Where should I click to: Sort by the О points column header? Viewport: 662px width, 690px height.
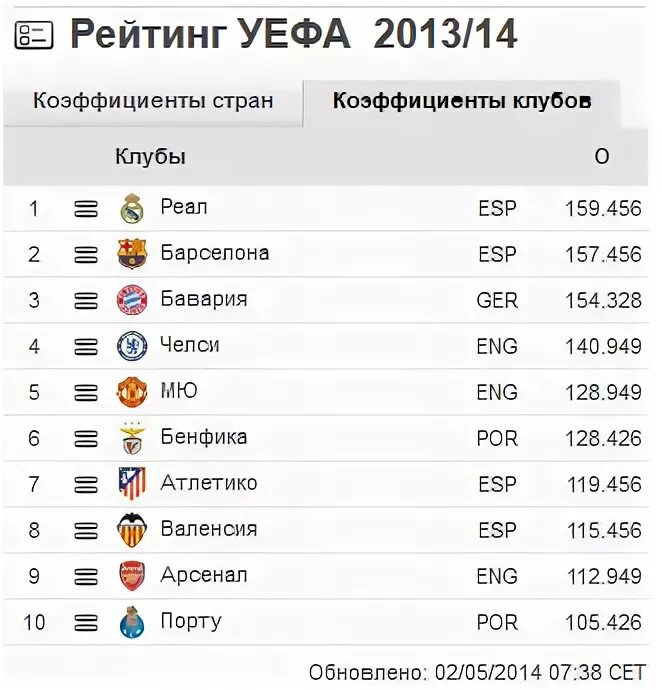[602, 157]
